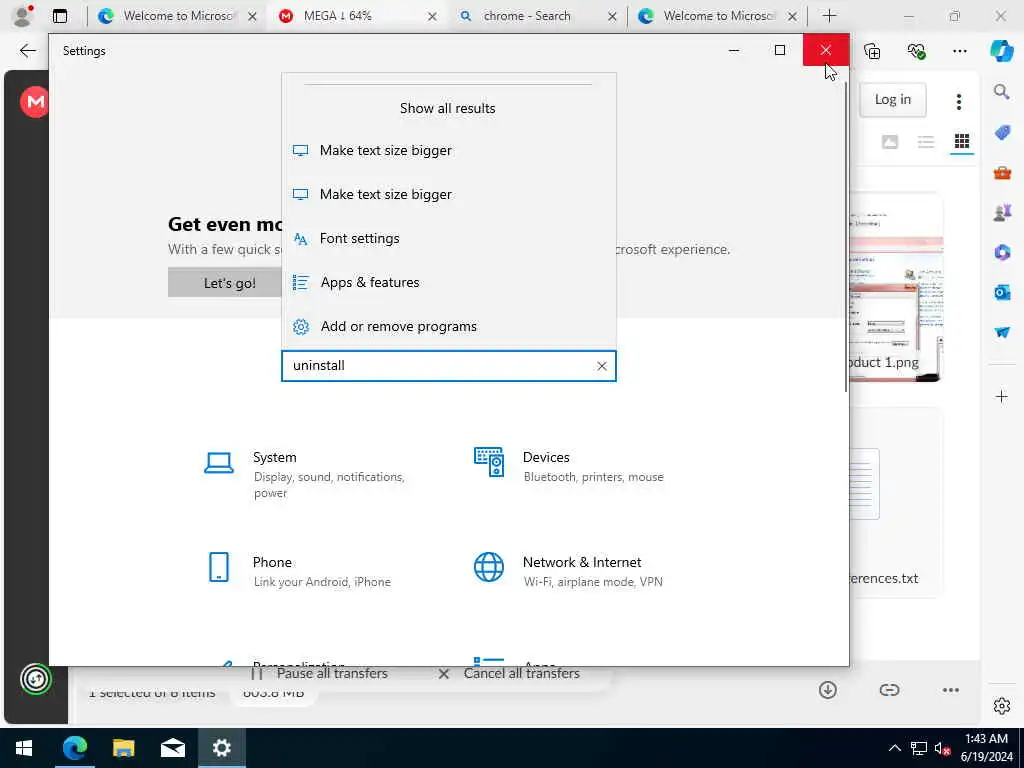Open Windows Start menu
The height and width of the screenshot is (768, 1024).
24,748
